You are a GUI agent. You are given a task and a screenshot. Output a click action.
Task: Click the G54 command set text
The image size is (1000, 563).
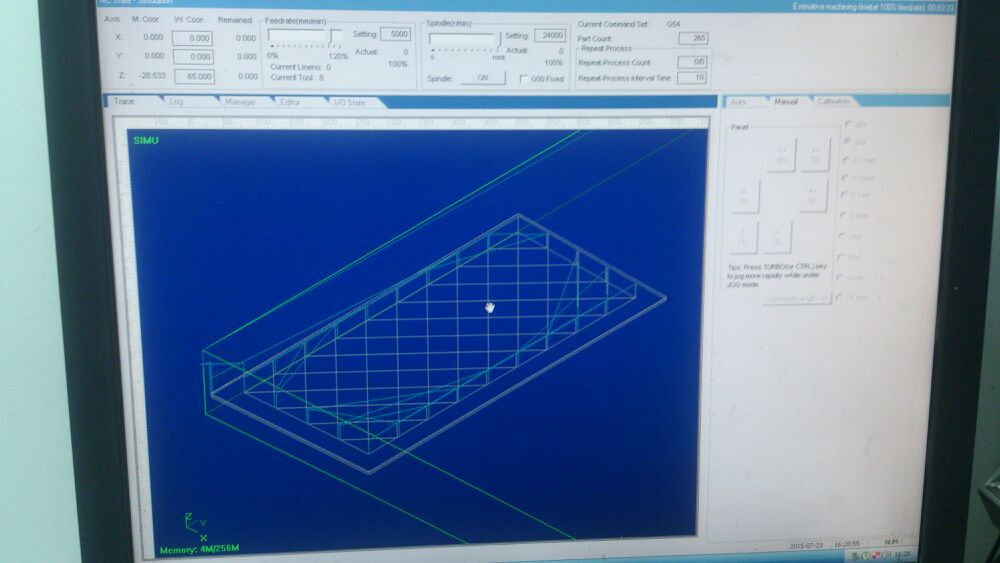pyautogui.click(x=673, y=24)
